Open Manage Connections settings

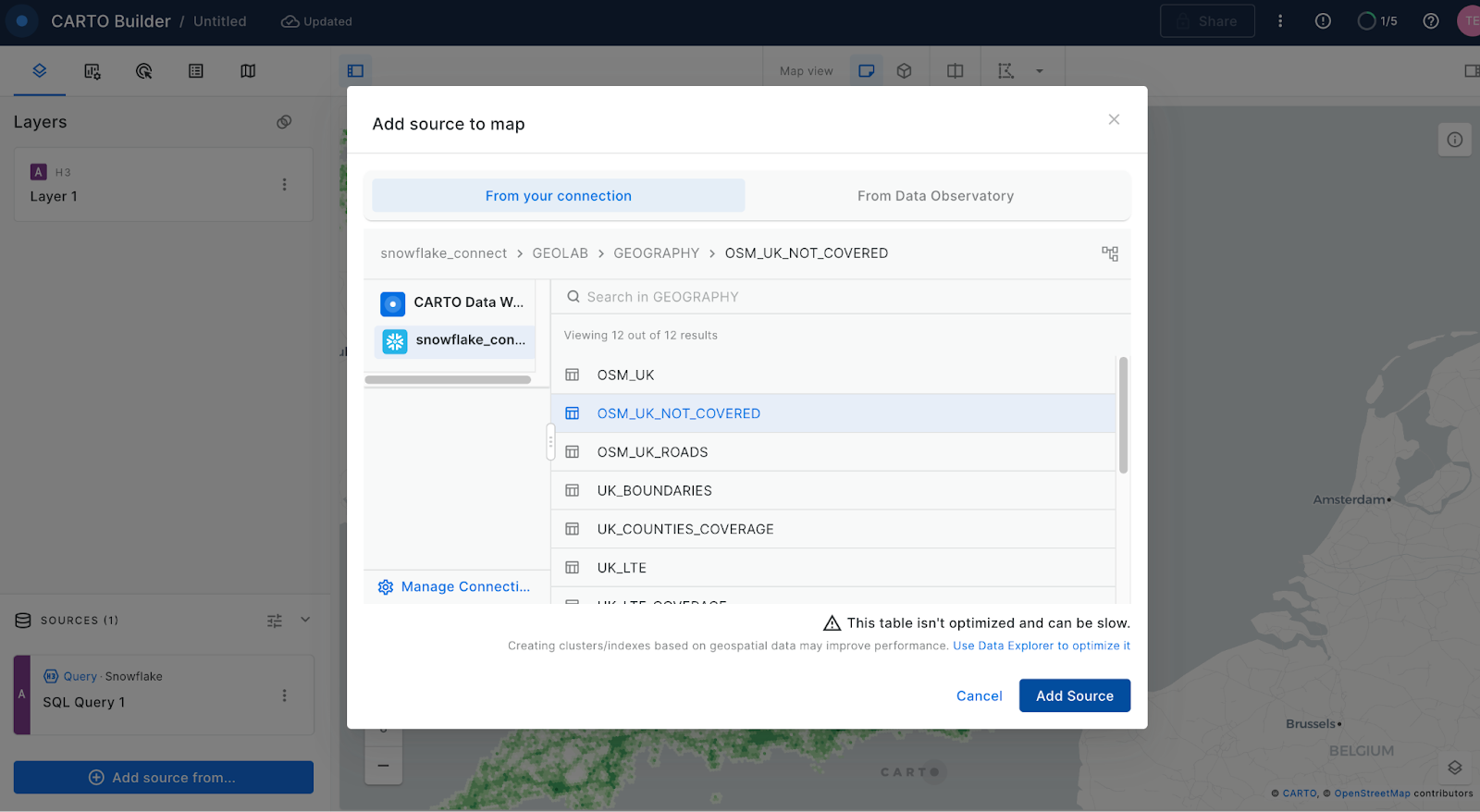454,586
